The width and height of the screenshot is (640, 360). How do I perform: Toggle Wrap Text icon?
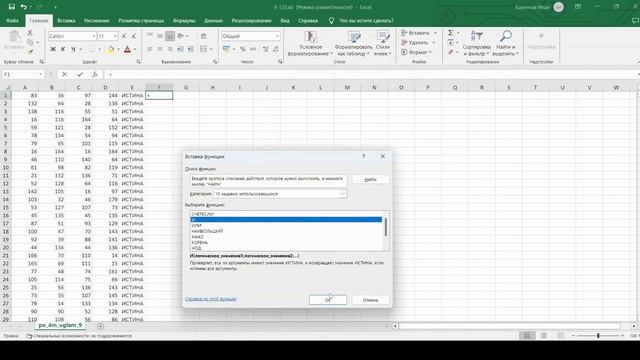[x=203, y=36]
